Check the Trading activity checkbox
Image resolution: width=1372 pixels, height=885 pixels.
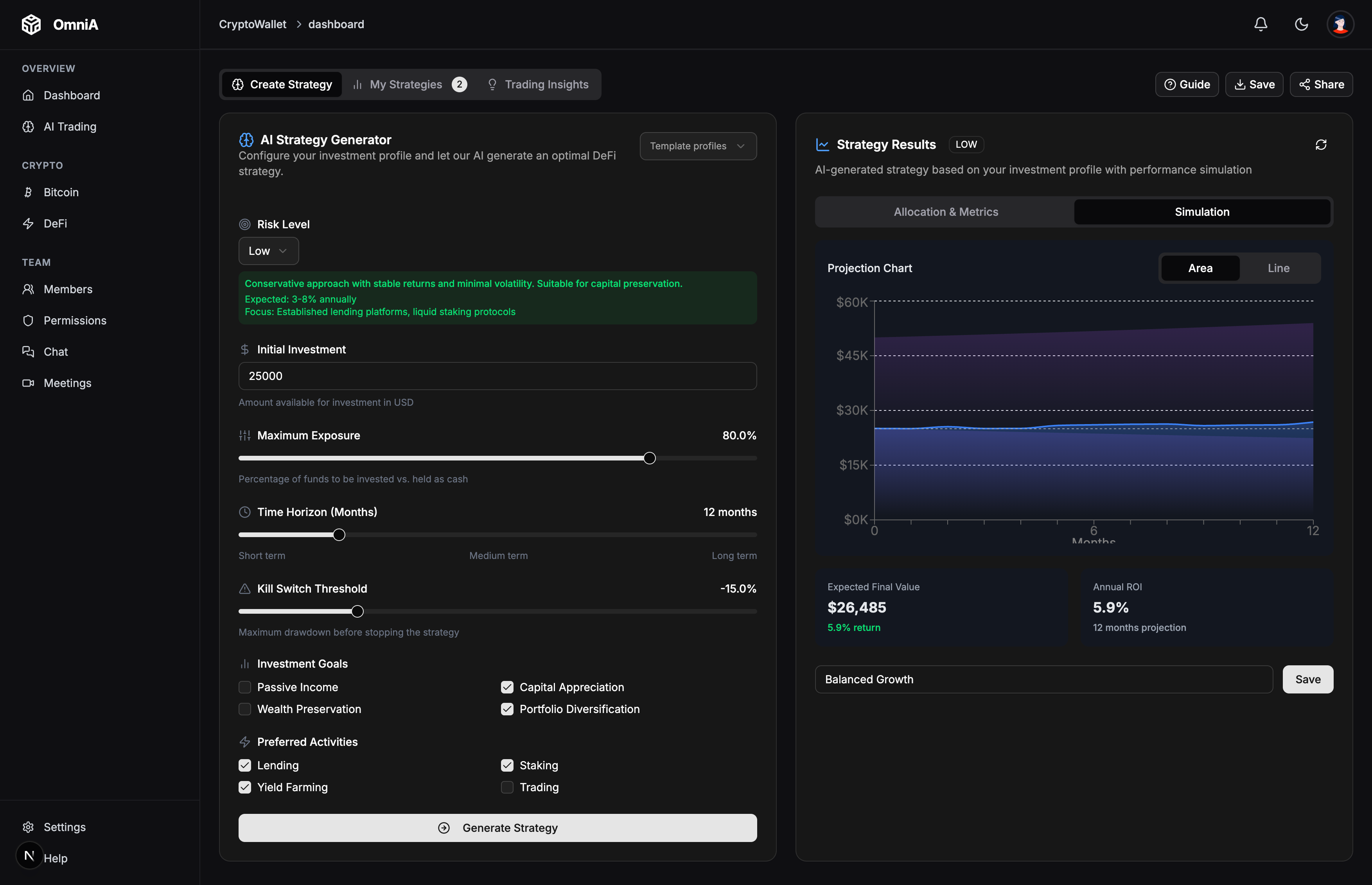click(x=507, y=787)
